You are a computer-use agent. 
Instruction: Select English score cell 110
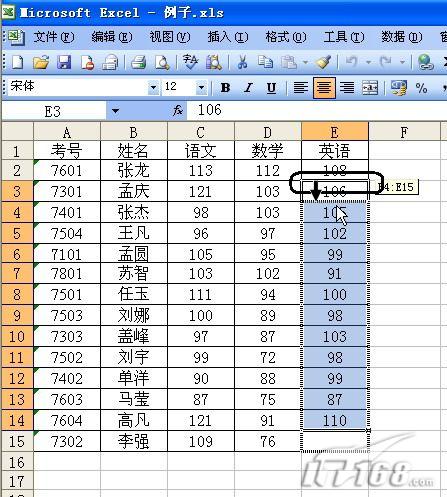coord(335,420)
